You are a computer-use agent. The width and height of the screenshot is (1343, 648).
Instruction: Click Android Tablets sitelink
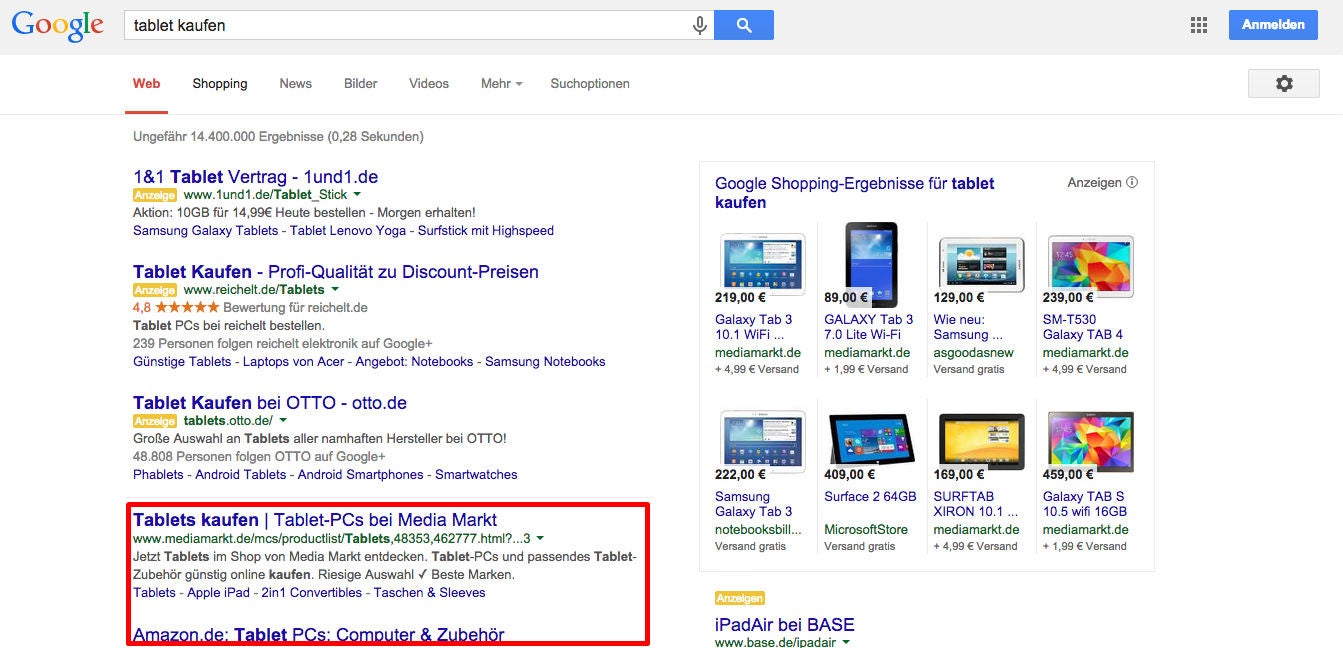pyautogui.click(x=241, y=475)
